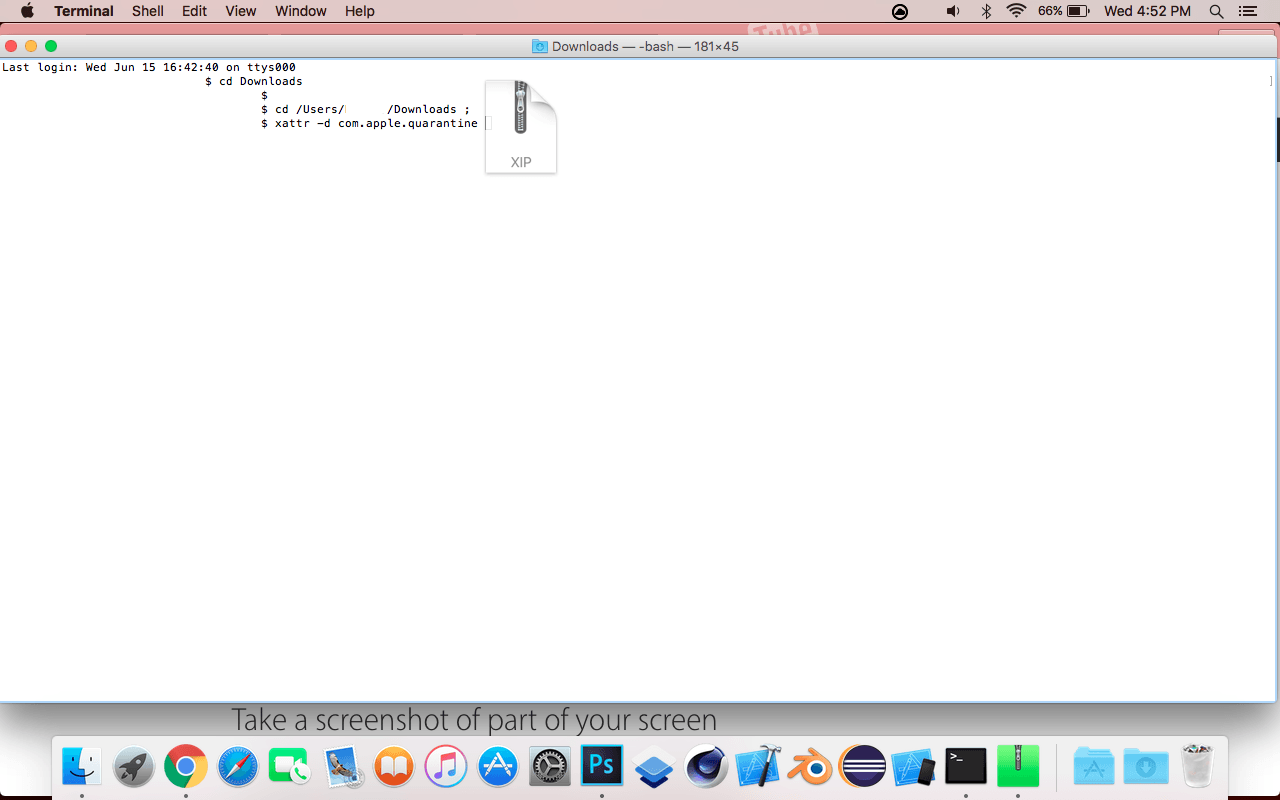
Task: Open the Edit menu in menu bar
Action: 194,11
